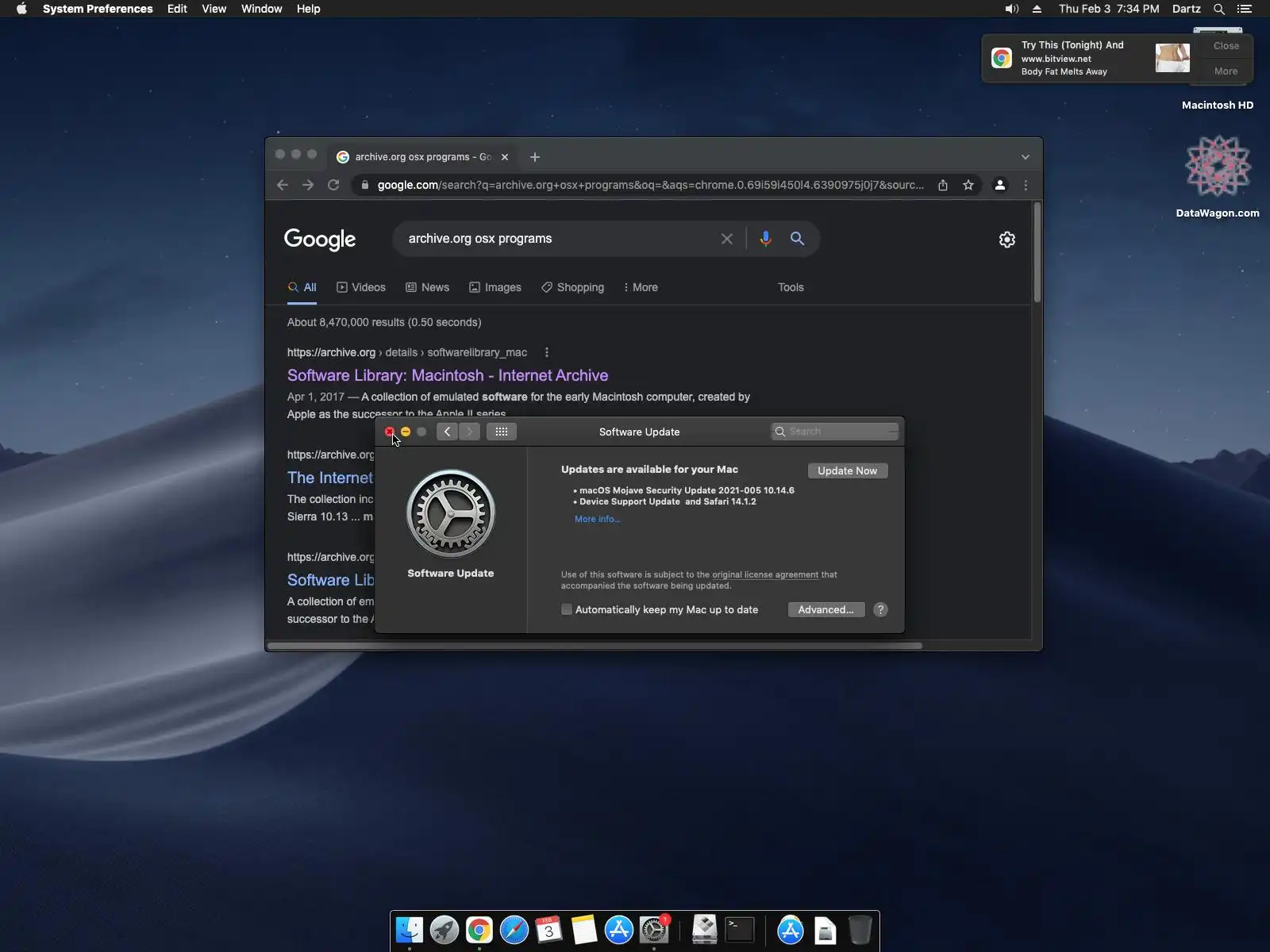The height and width of the screenshot is (952, 1270).
Task: Reload the Chrome page
Action: pyautogui.click(x=333, y=185)
